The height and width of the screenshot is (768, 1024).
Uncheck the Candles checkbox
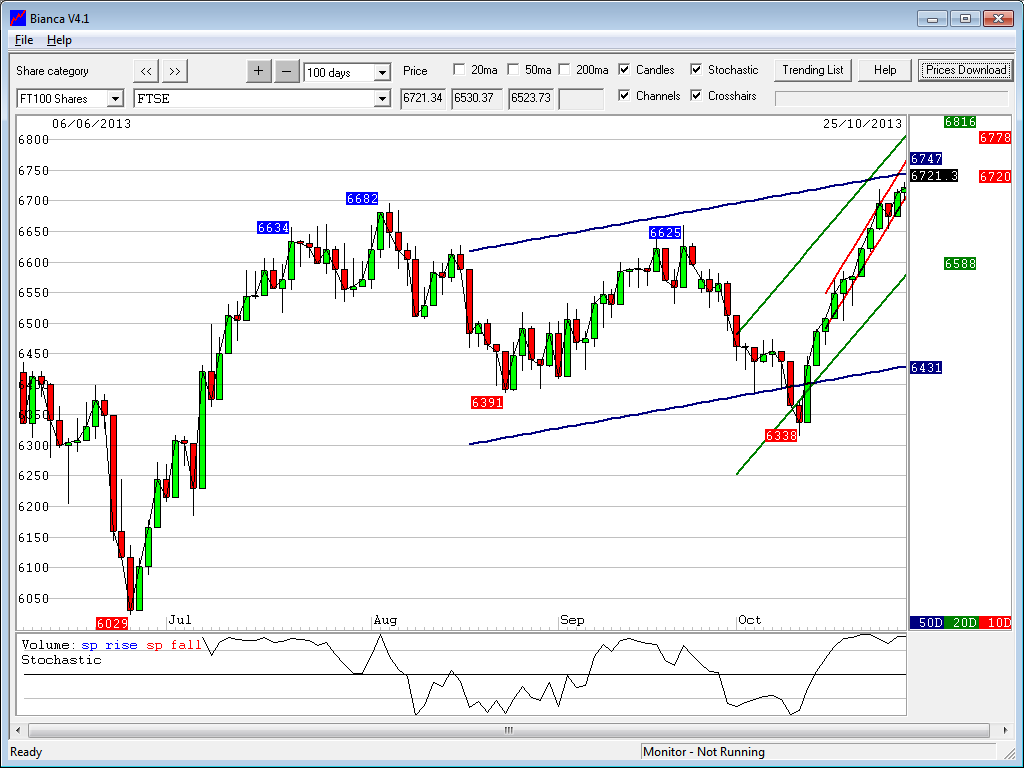[624, 70]
